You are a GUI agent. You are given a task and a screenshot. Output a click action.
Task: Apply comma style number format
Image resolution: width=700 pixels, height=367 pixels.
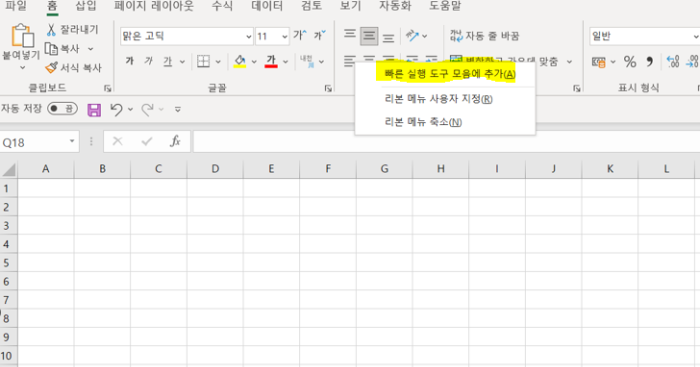pyautogui.click(x=650, y=62)
